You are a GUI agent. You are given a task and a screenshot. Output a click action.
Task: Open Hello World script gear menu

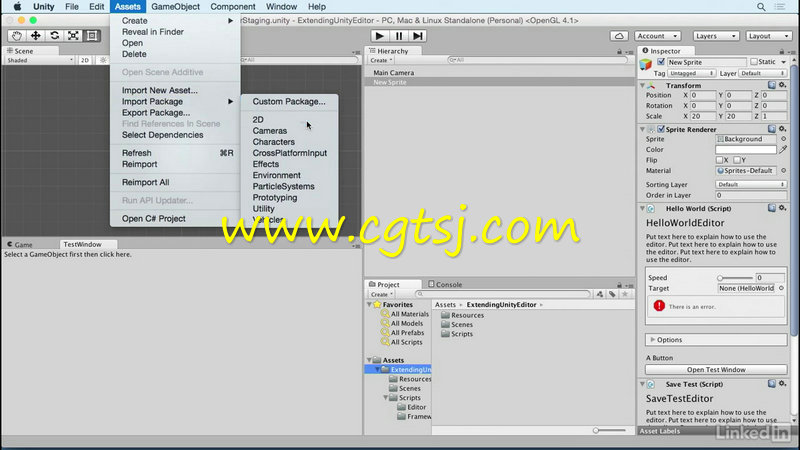point(782,208)
